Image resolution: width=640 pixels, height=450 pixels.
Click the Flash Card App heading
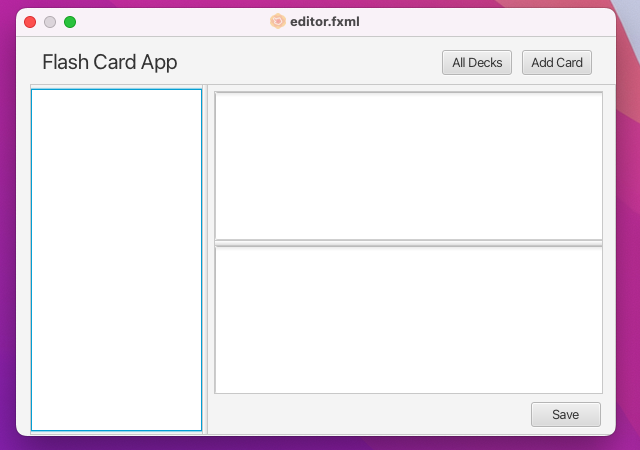point(110,62)
